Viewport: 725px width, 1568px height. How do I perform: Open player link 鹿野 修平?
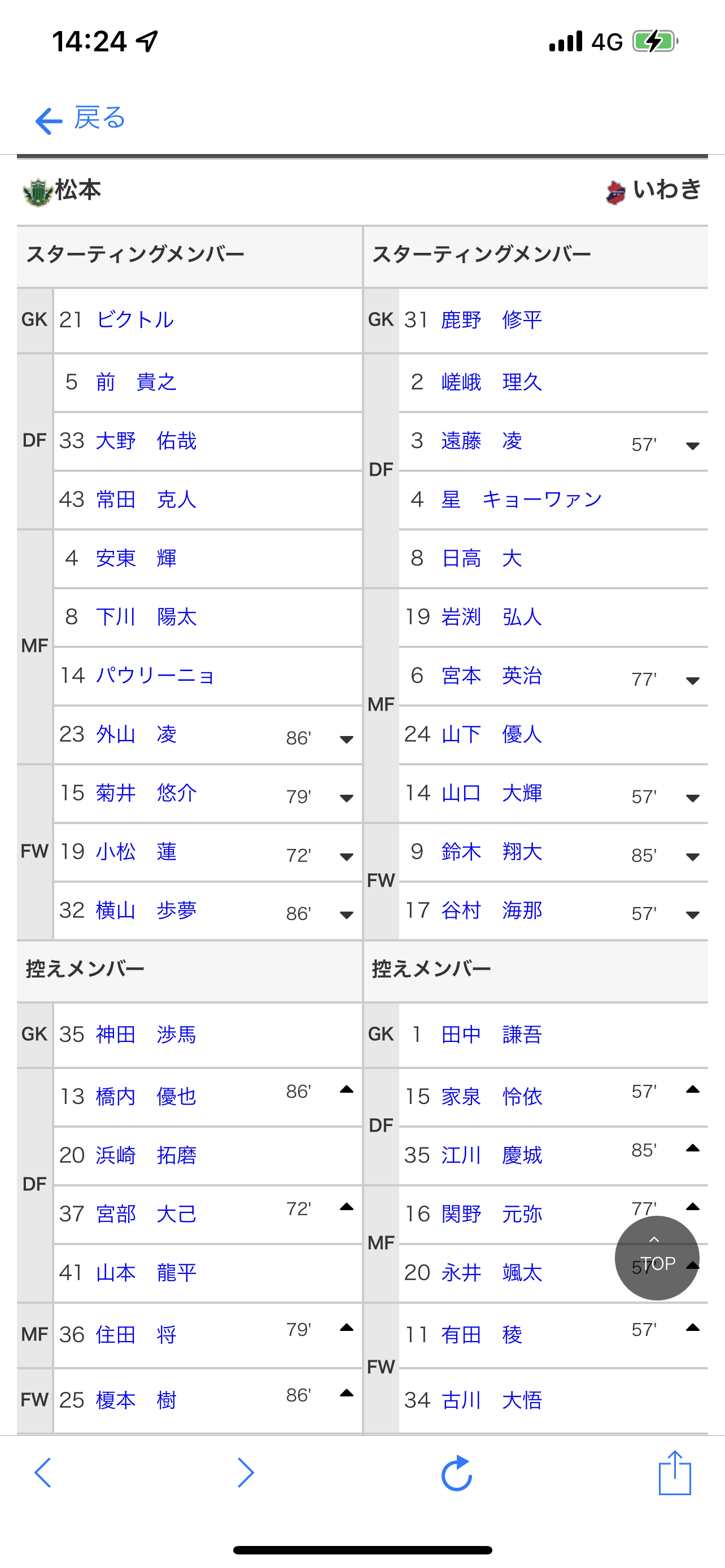[491, 319]
